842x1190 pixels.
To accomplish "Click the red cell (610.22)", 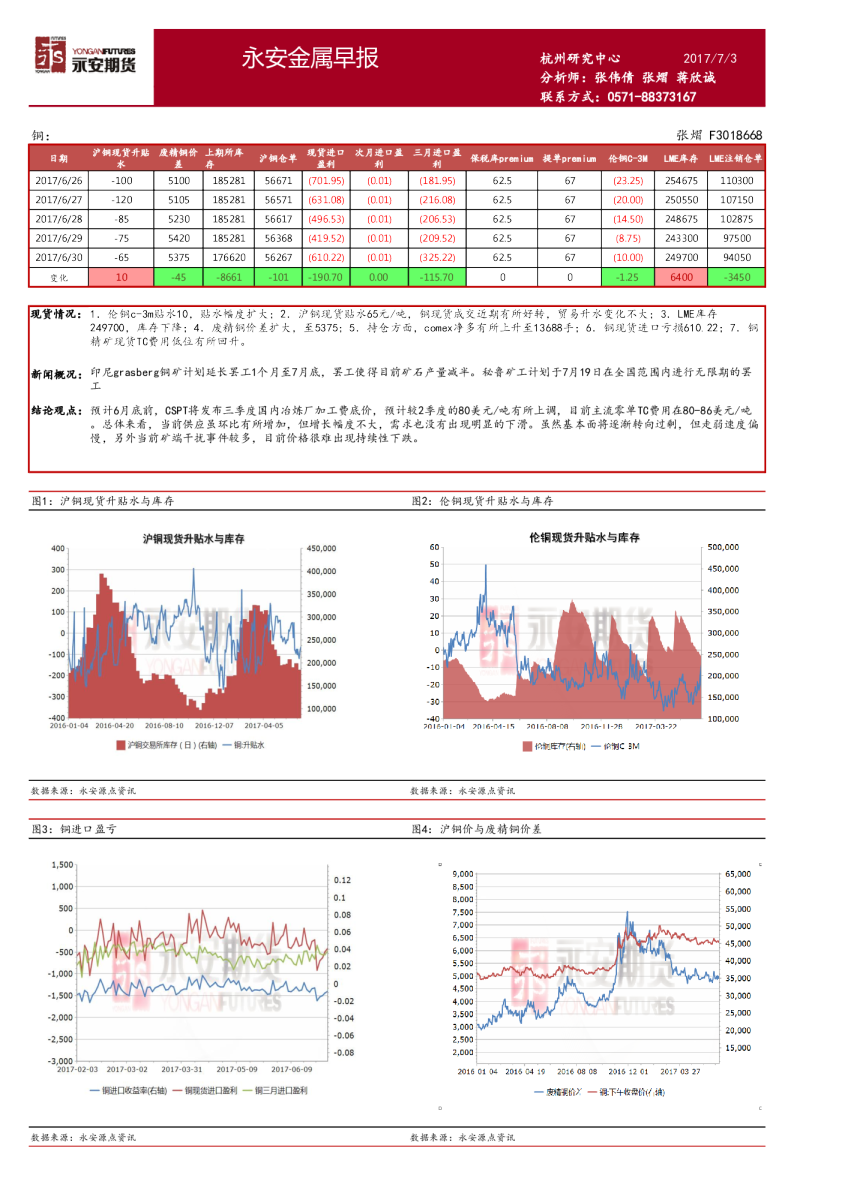I will pos(326,257).
